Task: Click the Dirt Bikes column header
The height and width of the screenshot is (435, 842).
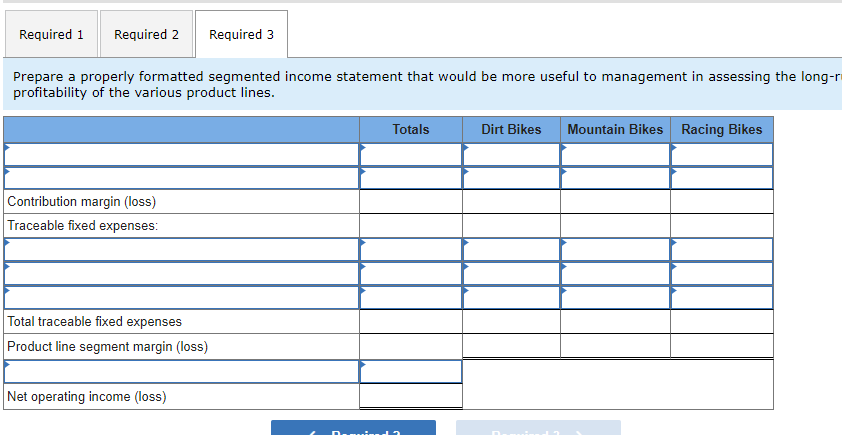Action: (511, 129)
